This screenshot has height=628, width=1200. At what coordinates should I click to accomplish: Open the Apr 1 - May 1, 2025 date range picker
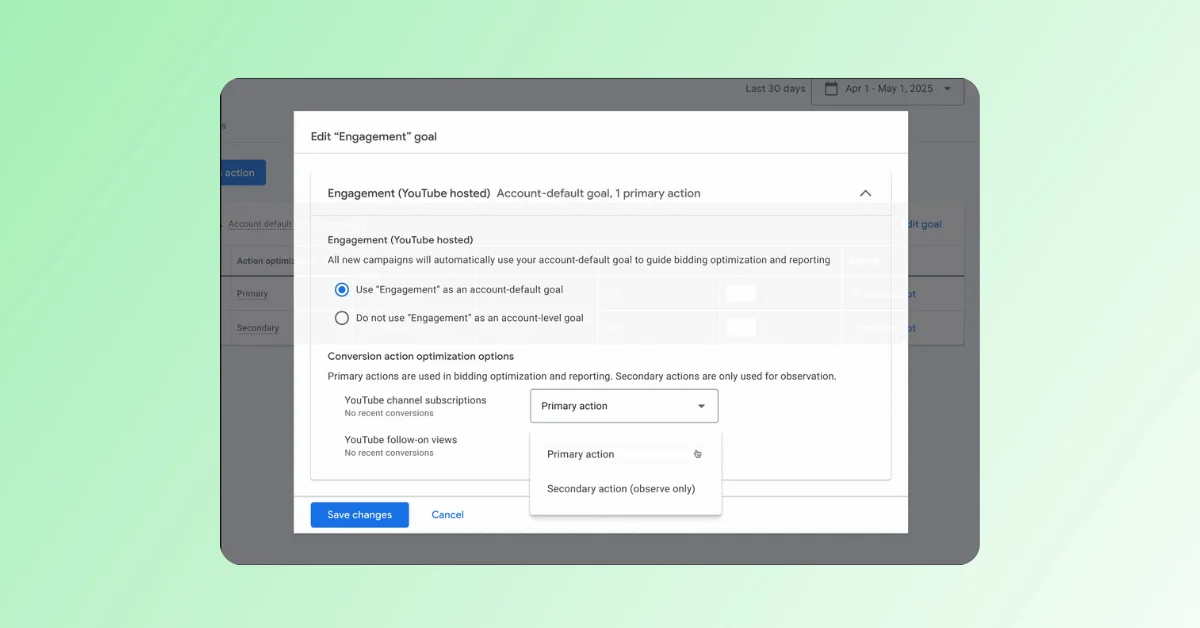pos(888,89)
